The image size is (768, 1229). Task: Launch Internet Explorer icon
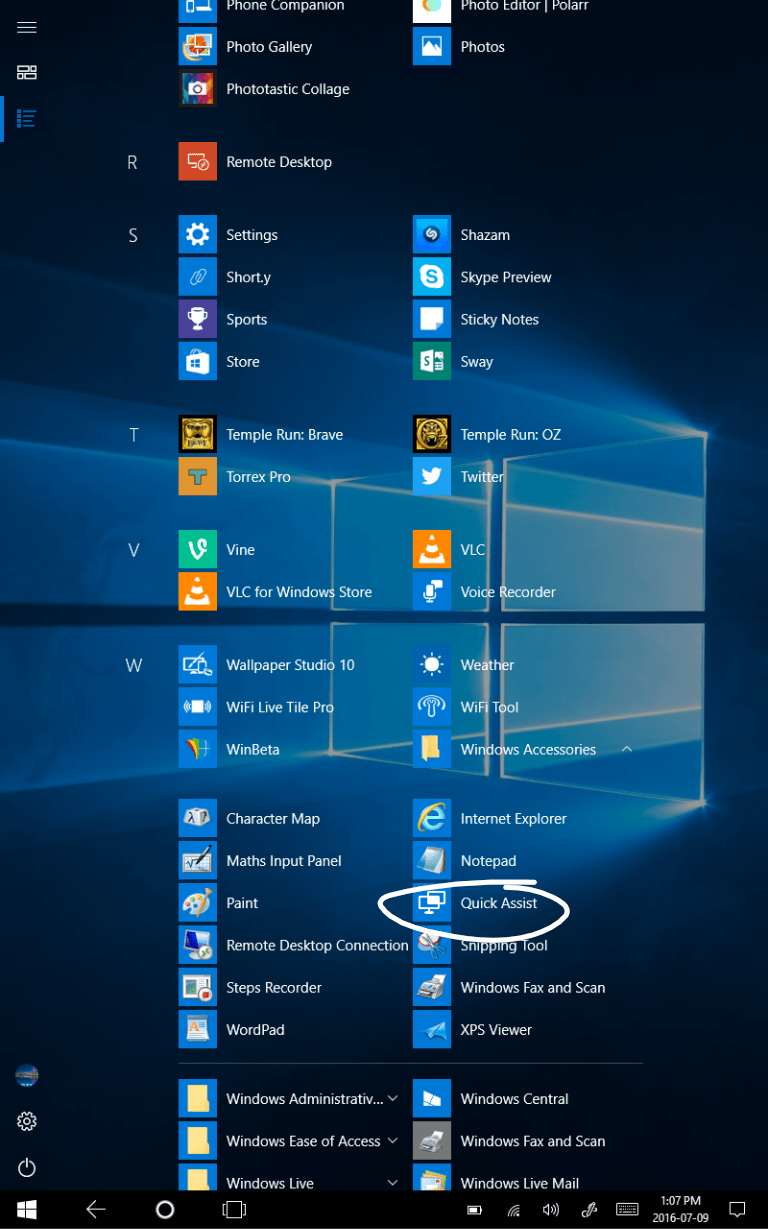tap(432, 818)
